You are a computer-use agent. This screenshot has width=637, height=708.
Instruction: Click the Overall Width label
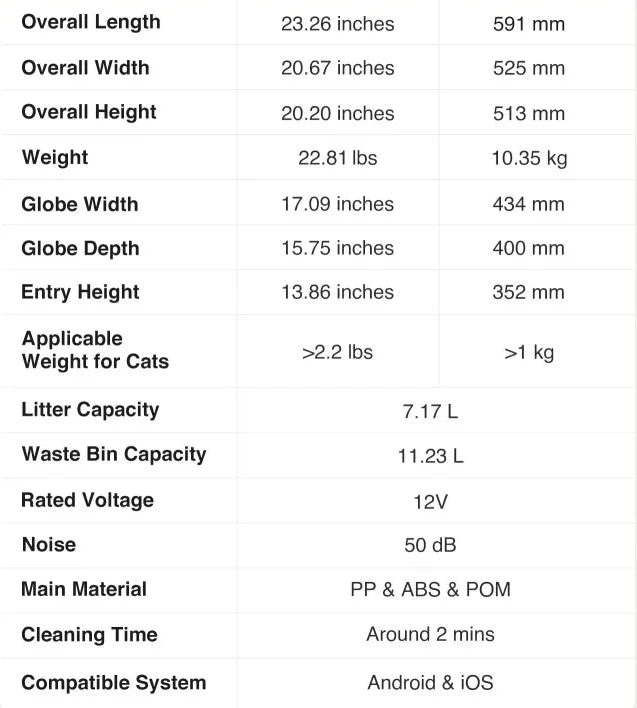pyautogui.click(x=85, y=68)
